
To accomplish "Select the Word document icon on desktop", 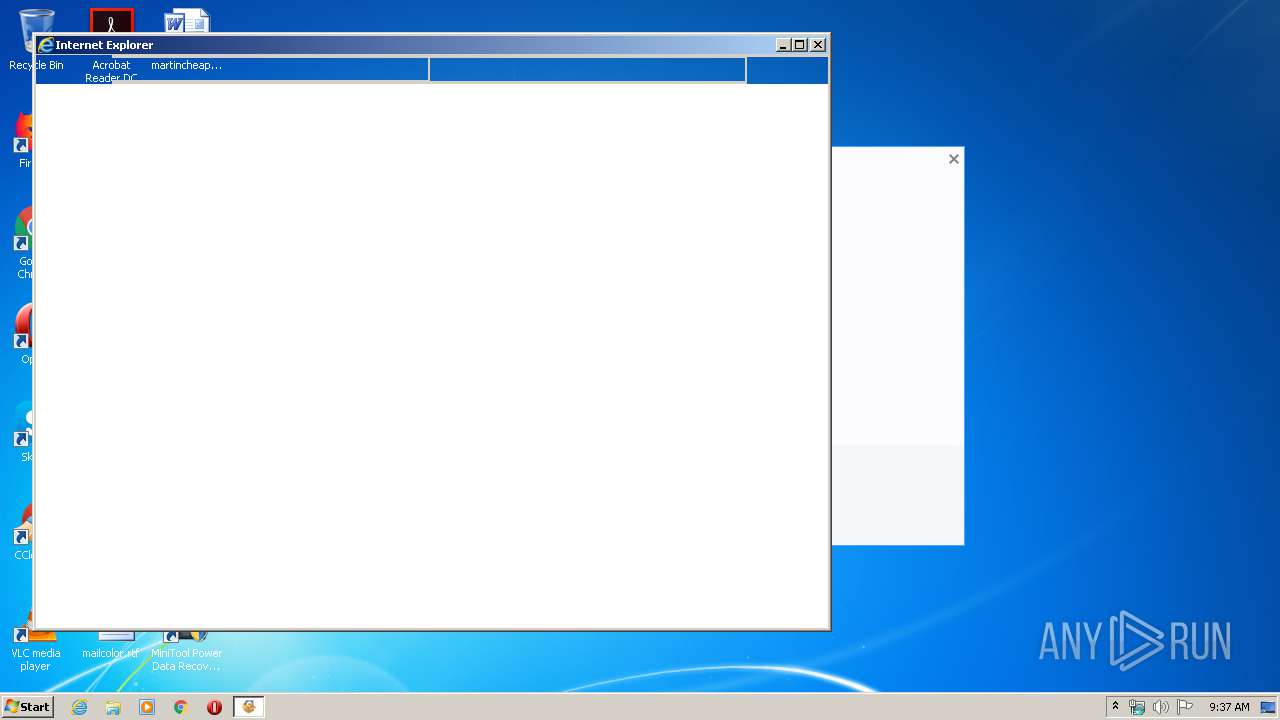I will click(186, 40).
